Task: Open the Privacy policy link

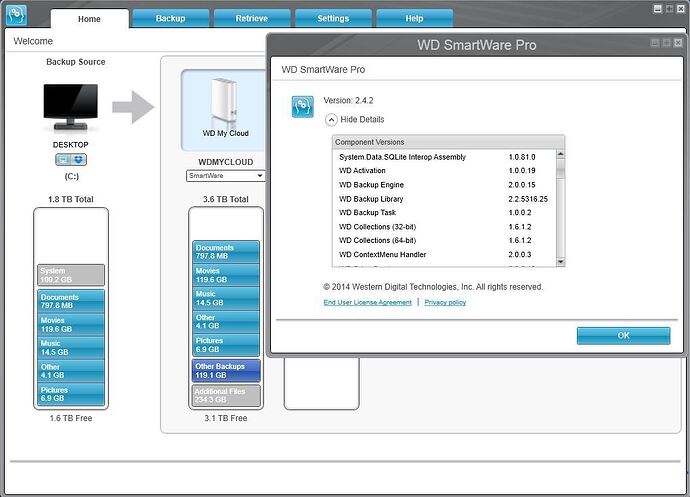Action: (445, 302)
